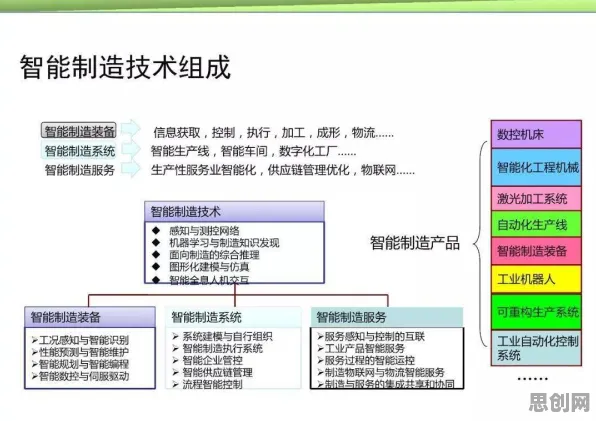596x421 pixels.
Task: Select the yellow 工业机器人 box
Action: [536, 279]
